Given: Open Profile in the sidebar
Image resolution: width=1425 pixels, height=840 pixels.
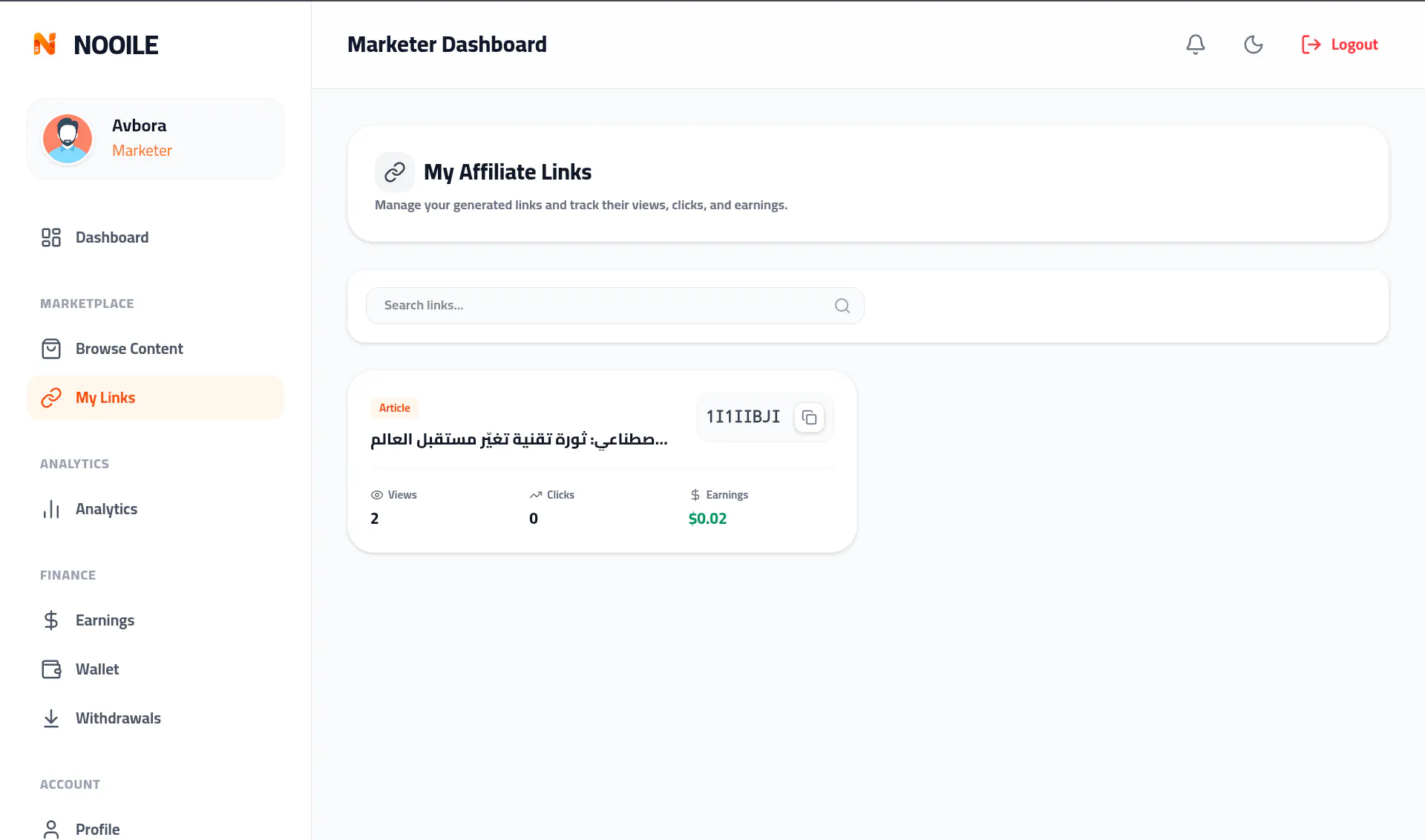Looking at the screenshot, I should point(155,829).
